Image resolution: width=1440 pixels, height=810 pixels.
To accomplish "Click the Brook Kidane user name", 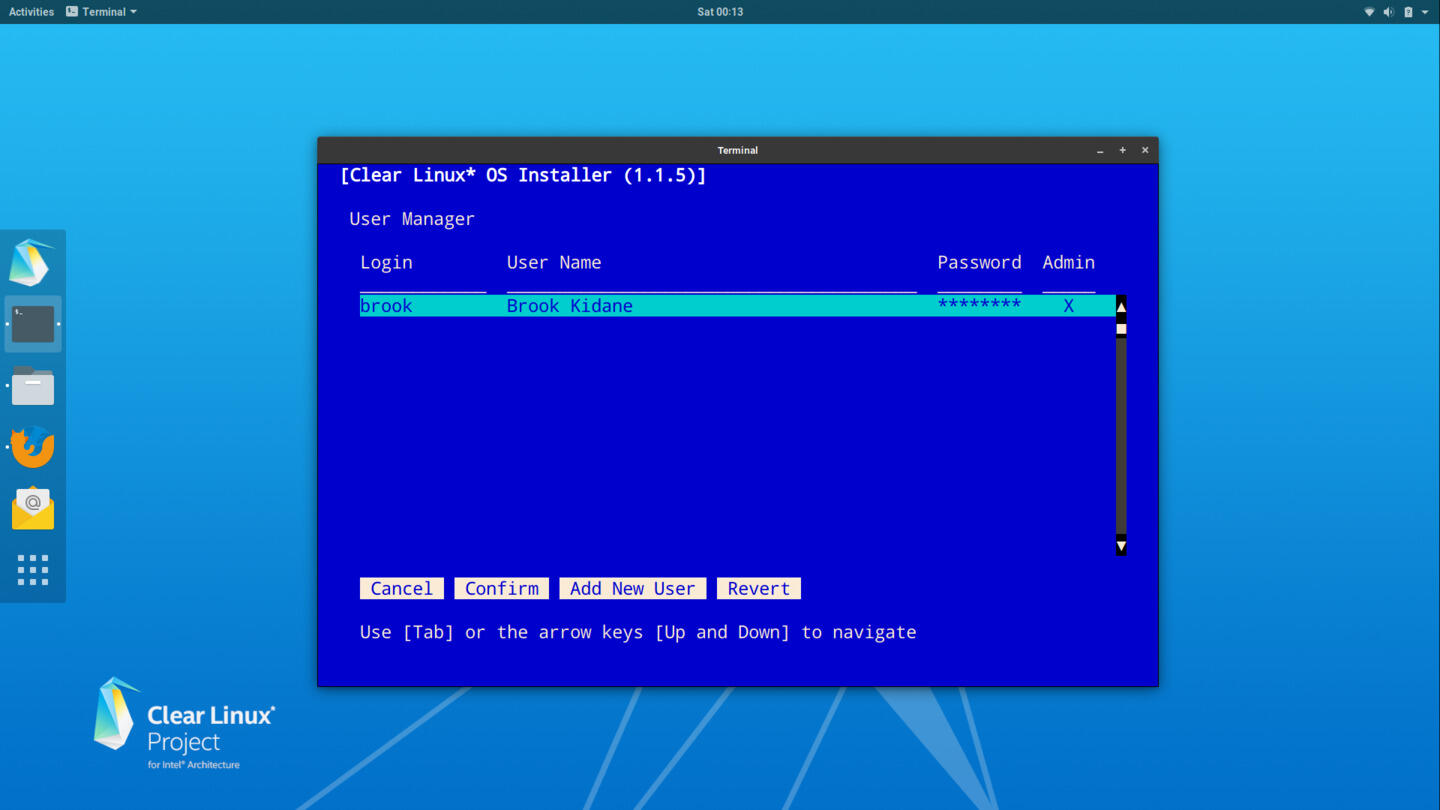I will pyautogui.click(x=569, y=306).
